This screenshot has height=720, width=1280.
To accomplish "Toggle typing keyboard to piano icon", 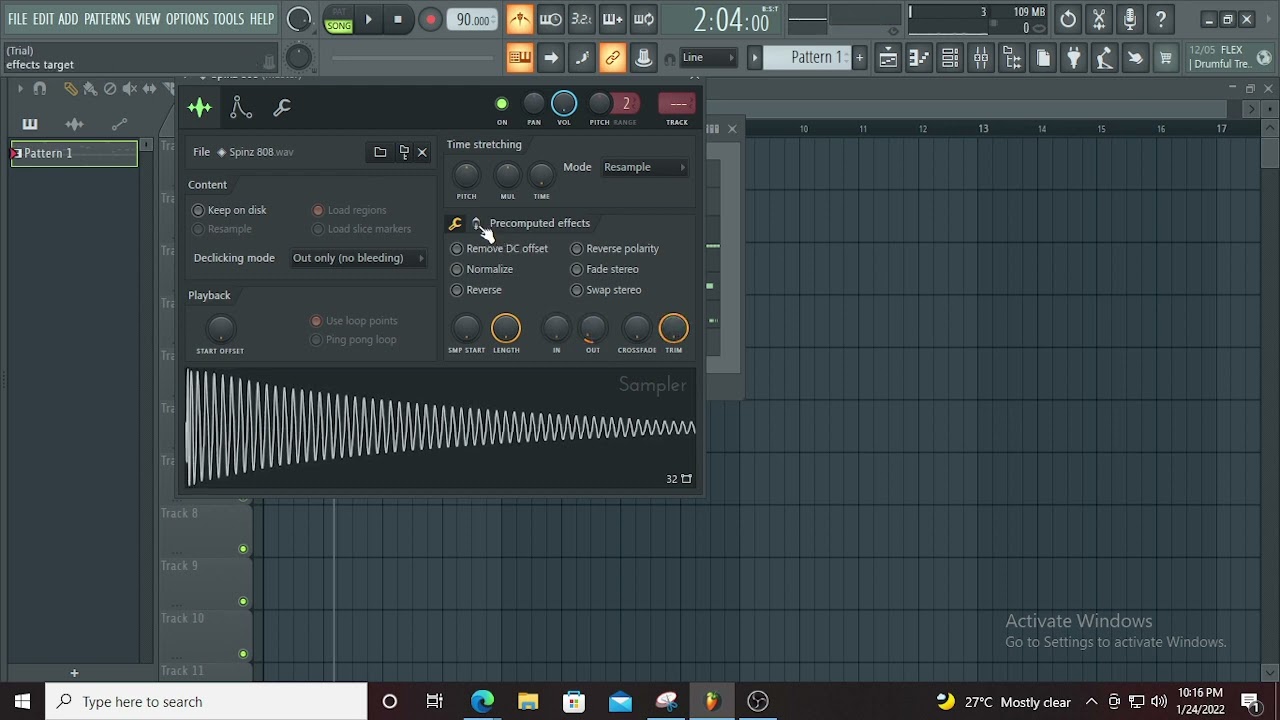I will click(x=519, y=58).
